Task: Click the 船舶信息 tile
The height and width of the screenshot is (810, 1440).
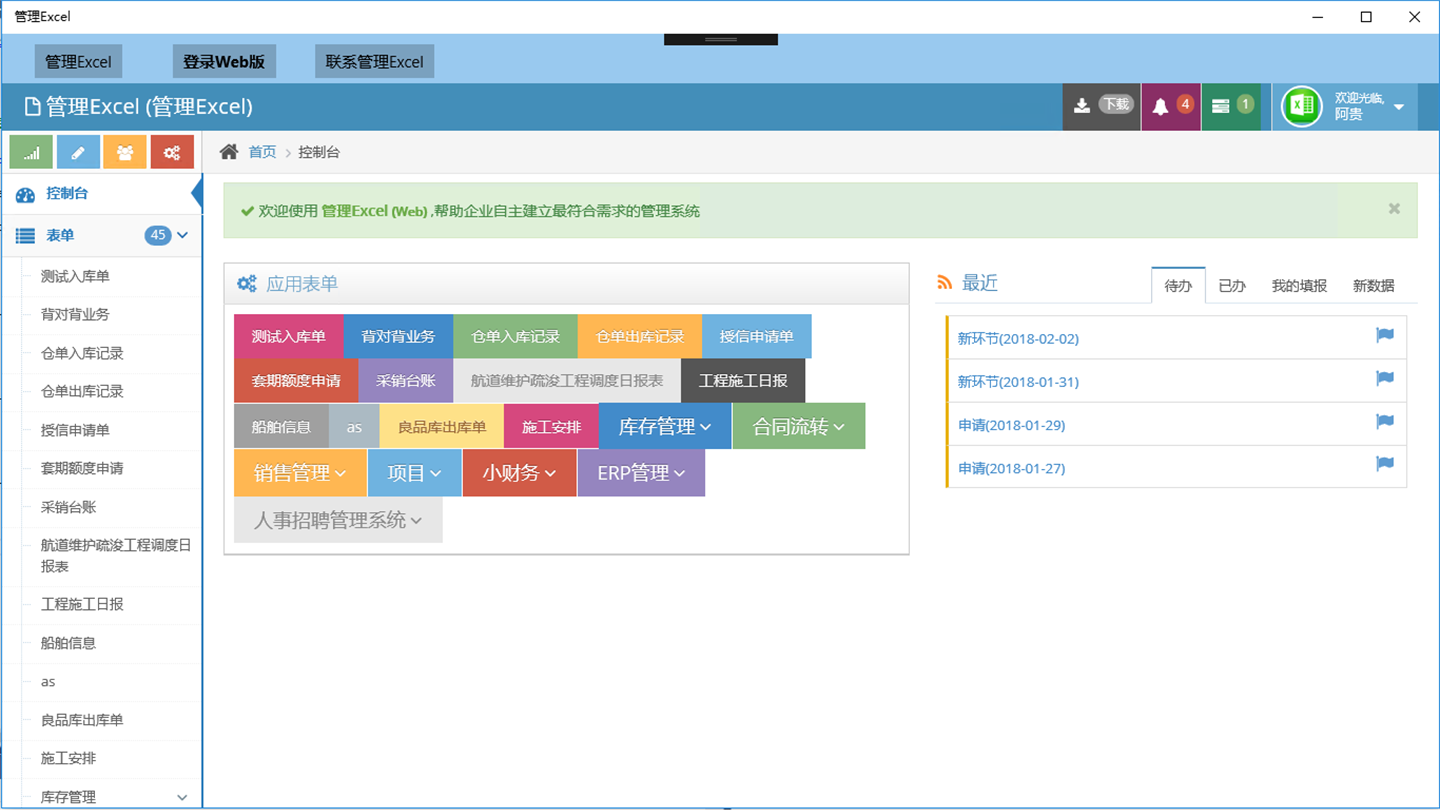Action: [x=281, y=427]
